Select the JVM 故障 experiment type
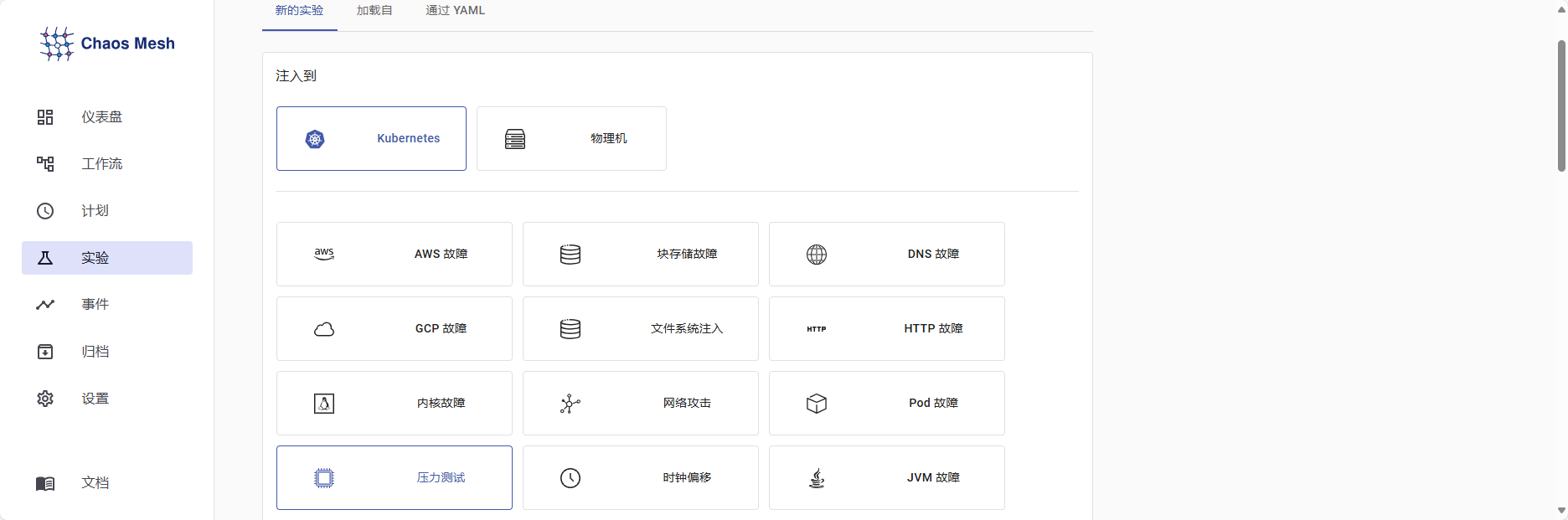 887,478
